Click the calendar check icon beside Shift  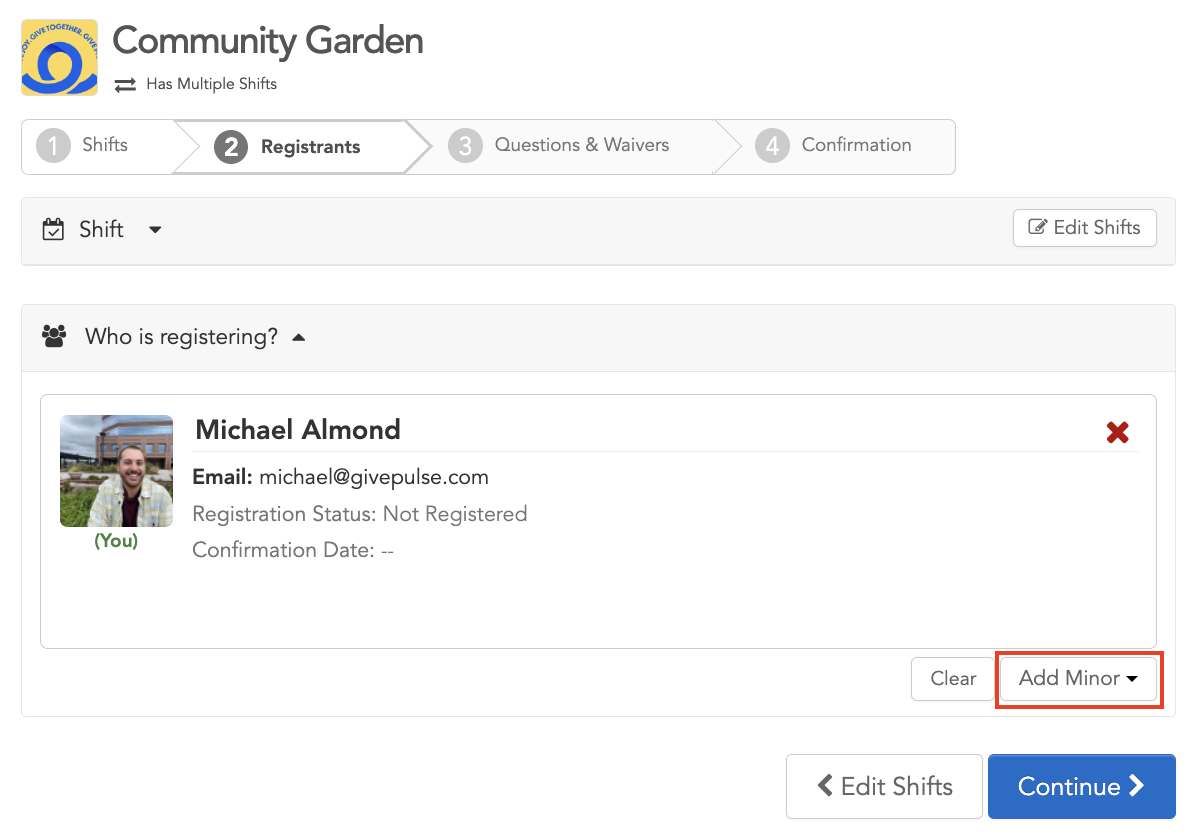53,229
